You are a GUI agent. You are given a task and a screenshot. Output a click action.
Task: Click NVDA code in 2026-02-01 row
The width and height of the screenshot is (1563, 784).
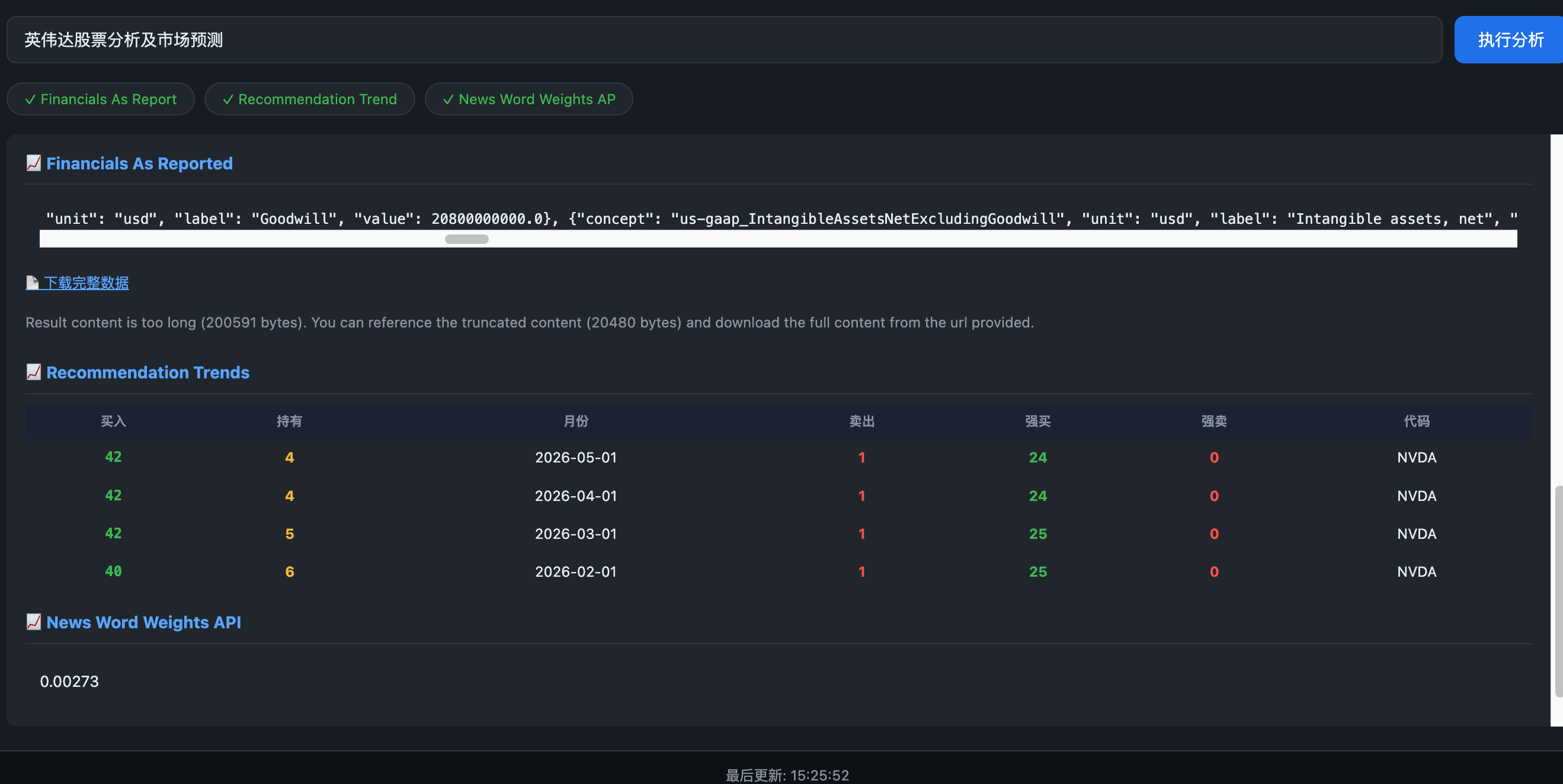(x=1417, y=571)
